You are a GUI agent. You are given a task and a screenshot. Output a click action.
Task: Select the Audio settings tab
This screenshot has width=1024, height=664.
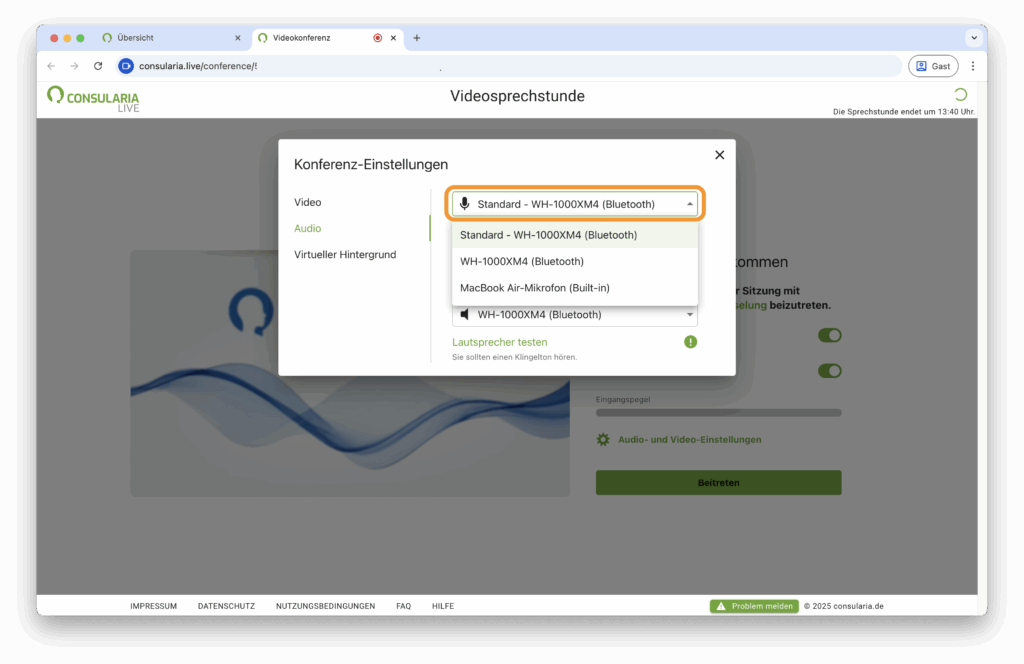tap(308, 229)
